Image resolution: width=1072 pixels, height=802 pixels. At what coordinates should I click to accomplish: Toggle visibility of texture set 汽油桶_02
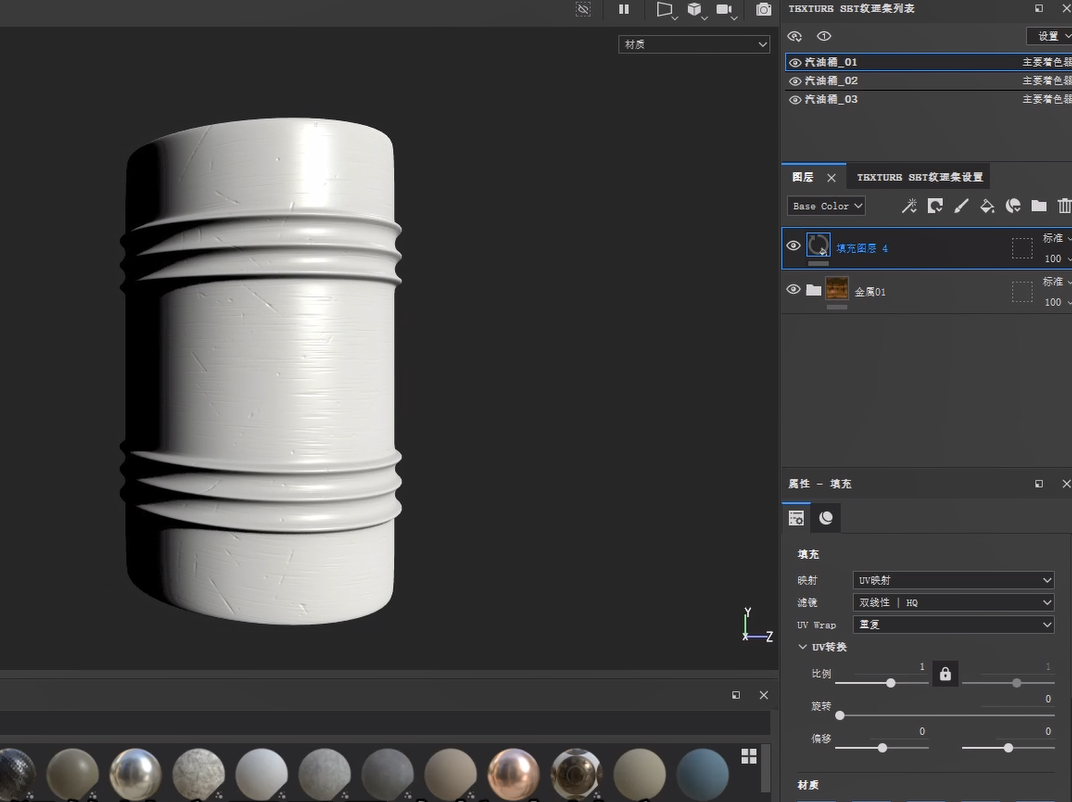coord(795,81)
